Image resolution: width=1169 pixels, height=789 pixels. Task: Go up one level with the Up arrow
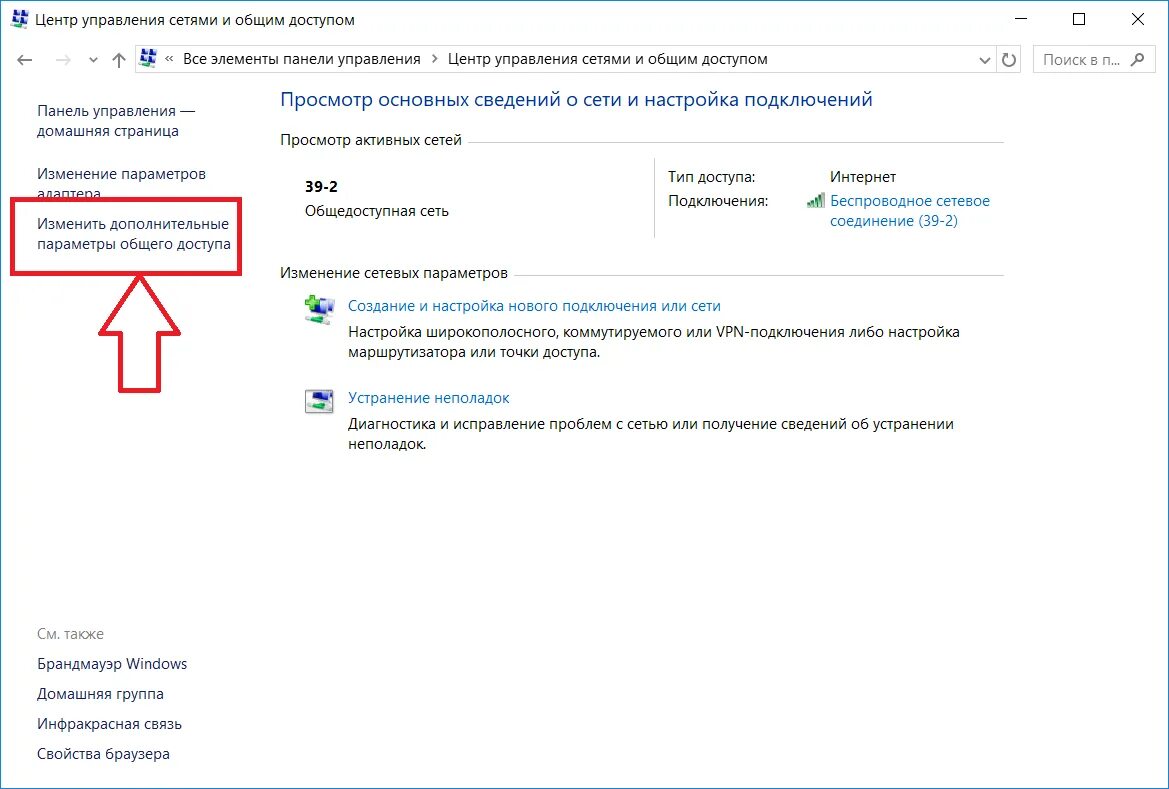point(119,60)
